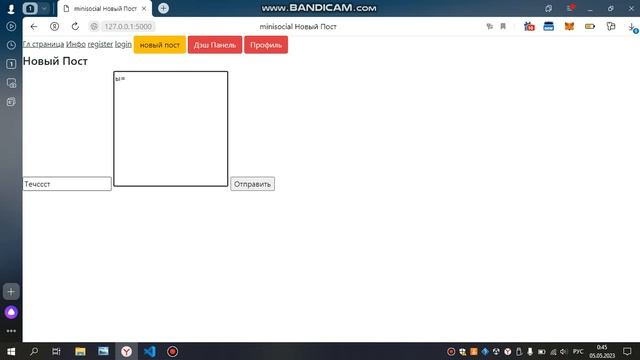The width and height of the screenshot is (640, 360).
Task: Switch to Yandex Browser on taskbar
Action: coord(127,351)
